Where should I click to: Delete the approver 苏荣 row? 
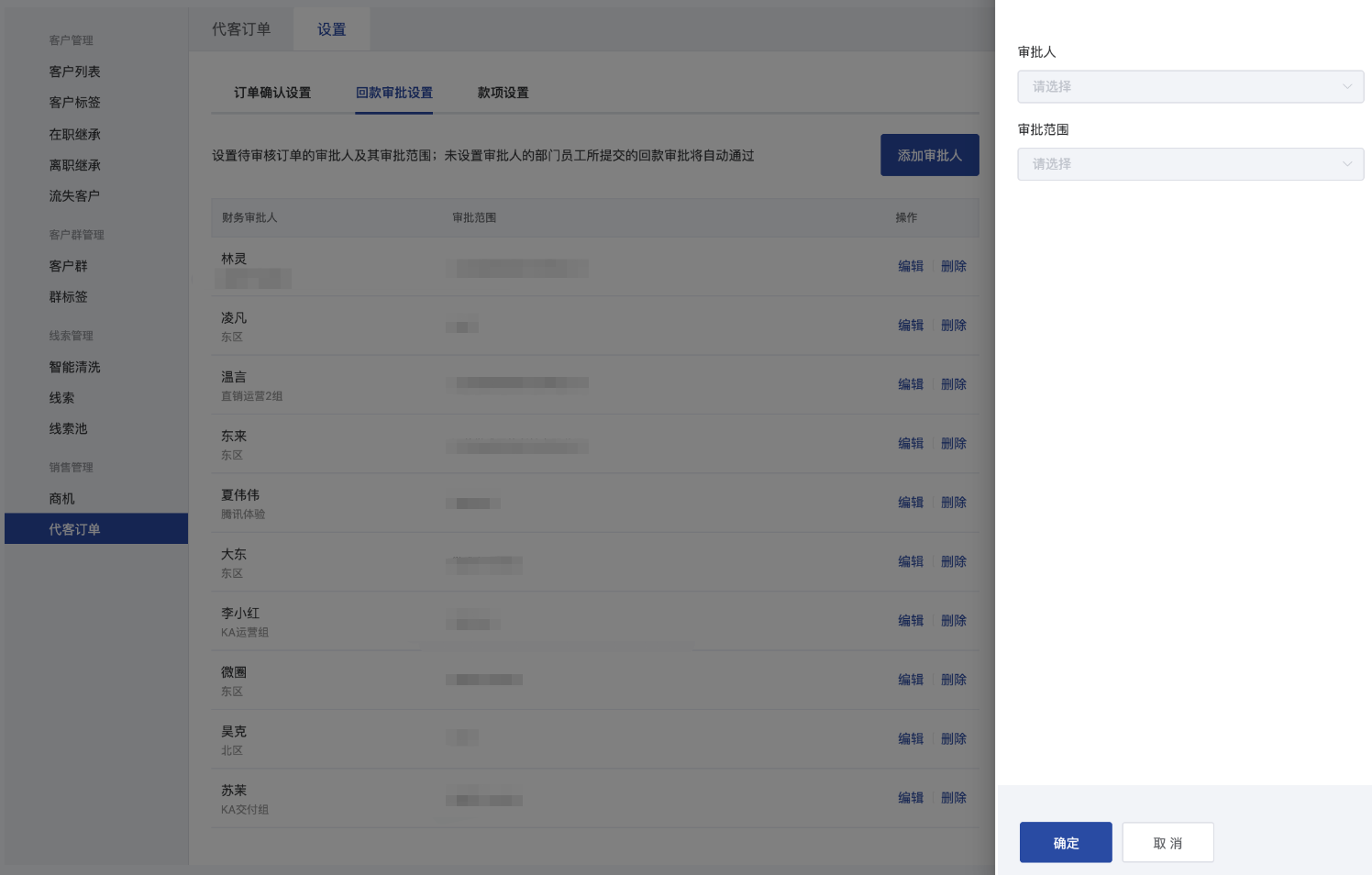(x=954, y=798)
